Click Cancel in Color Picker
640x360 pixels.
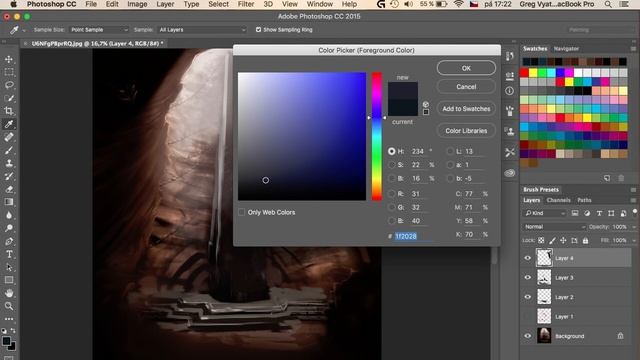click(x=466, y=87)
